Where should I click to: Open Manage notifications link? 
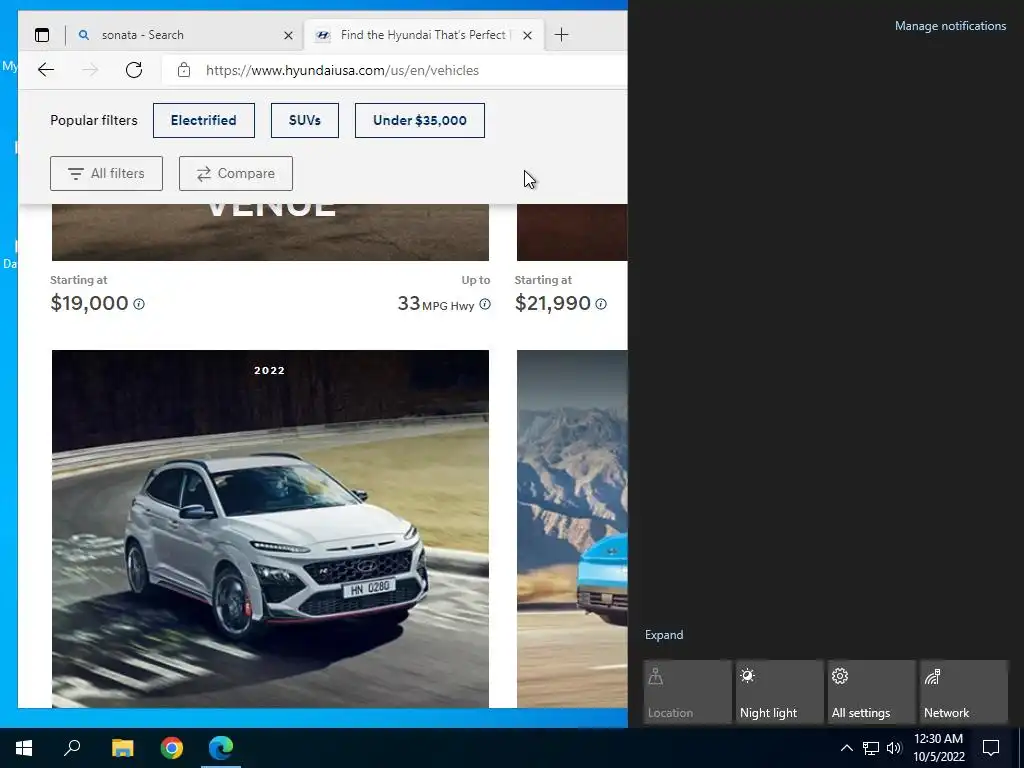pyautogui.click(x=950, y=26)
